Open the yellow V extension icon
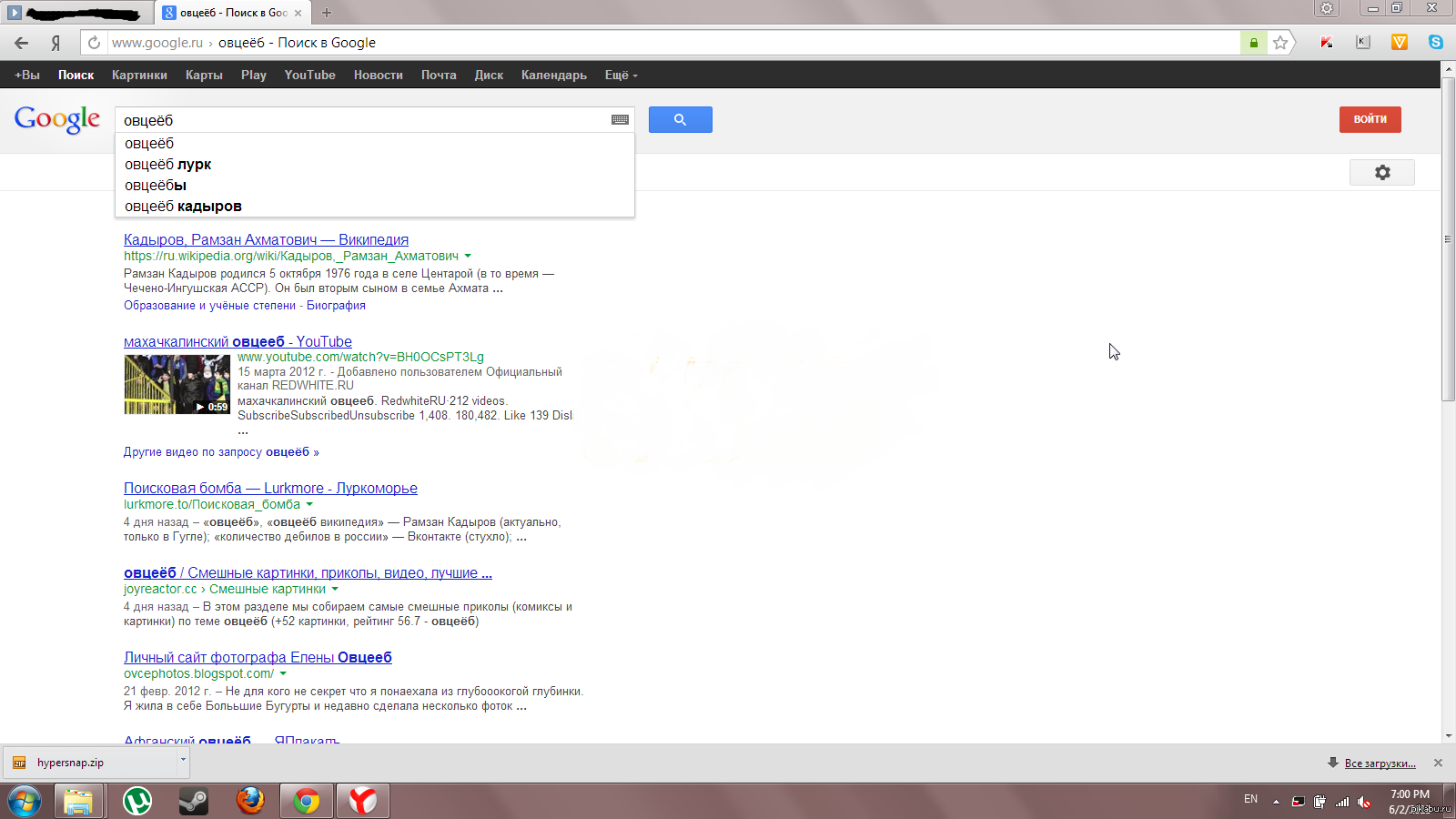 1400,42
